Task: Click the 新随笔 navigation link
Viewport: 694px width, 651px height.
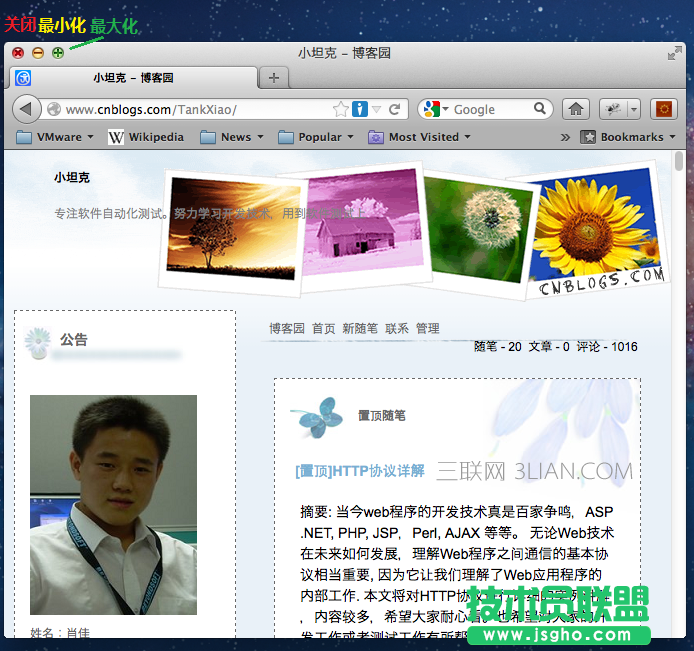Action: pos(360,328)
